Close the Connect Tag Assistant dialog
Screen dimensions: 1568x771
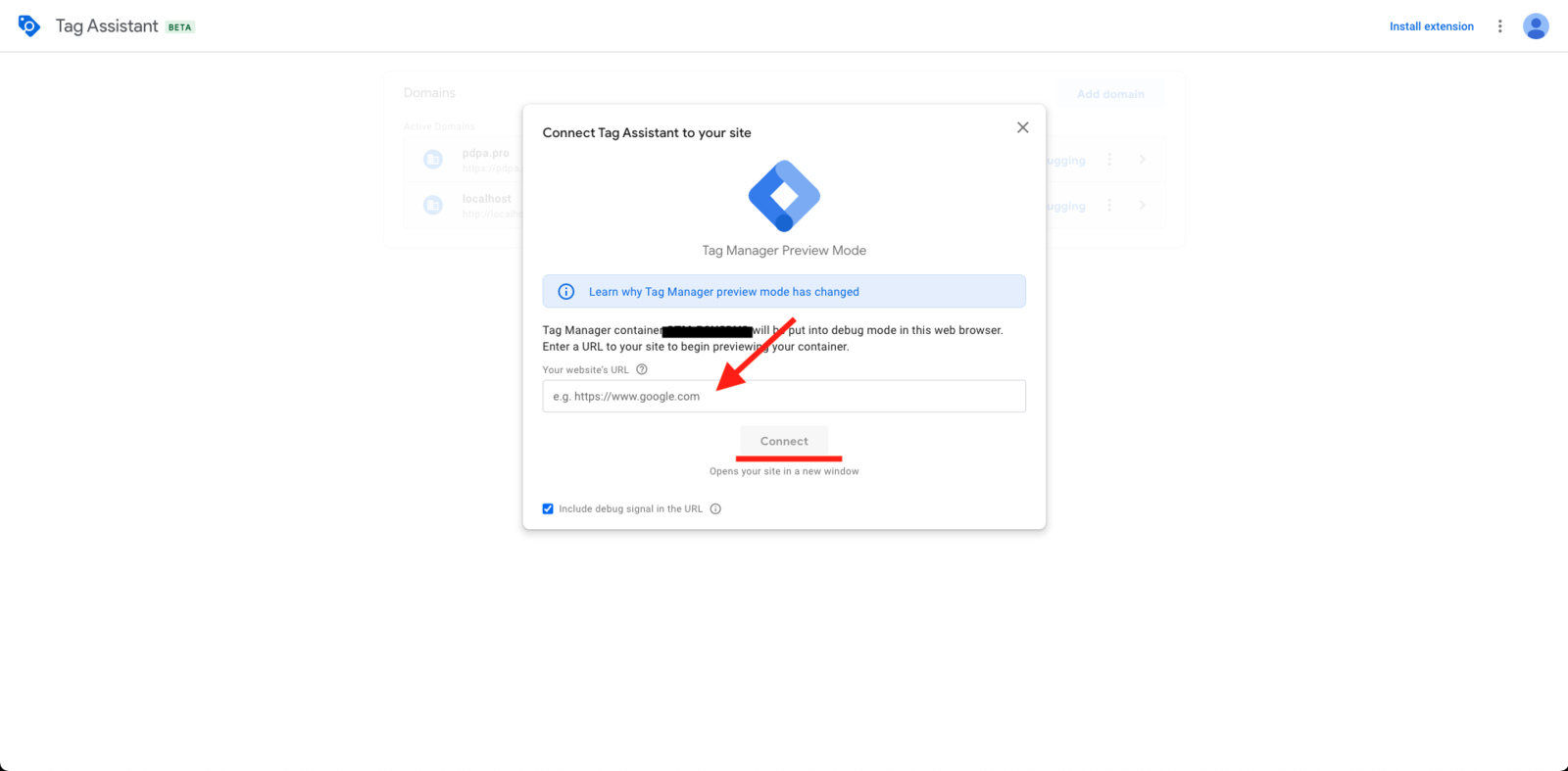[1022, 127]
